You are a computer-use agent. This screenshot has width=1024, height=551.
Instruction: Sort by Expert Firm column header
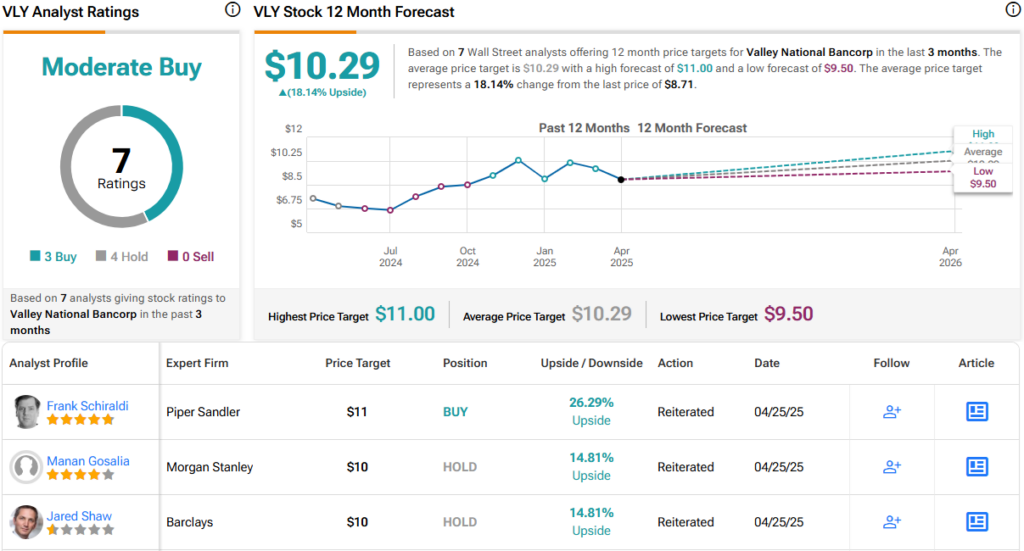pyautogui.click(x=197, y=363)
